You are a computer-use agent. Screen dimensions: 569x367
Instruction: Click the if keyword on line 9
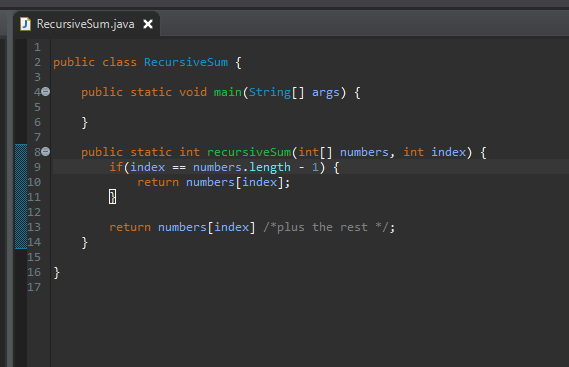coord(116,167)
